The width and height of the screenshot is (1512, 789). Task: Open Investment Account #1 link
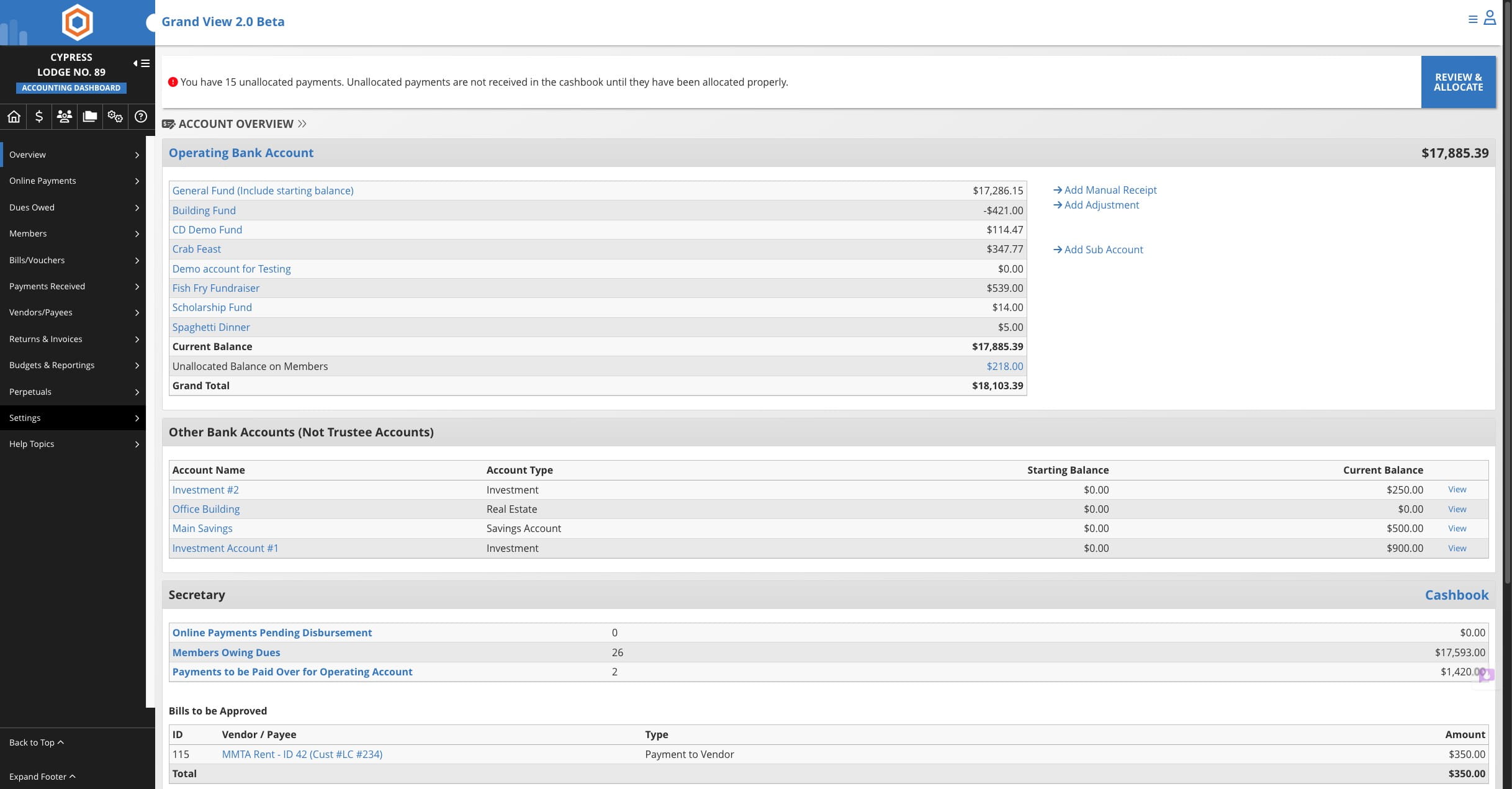[x=225, y=548]
